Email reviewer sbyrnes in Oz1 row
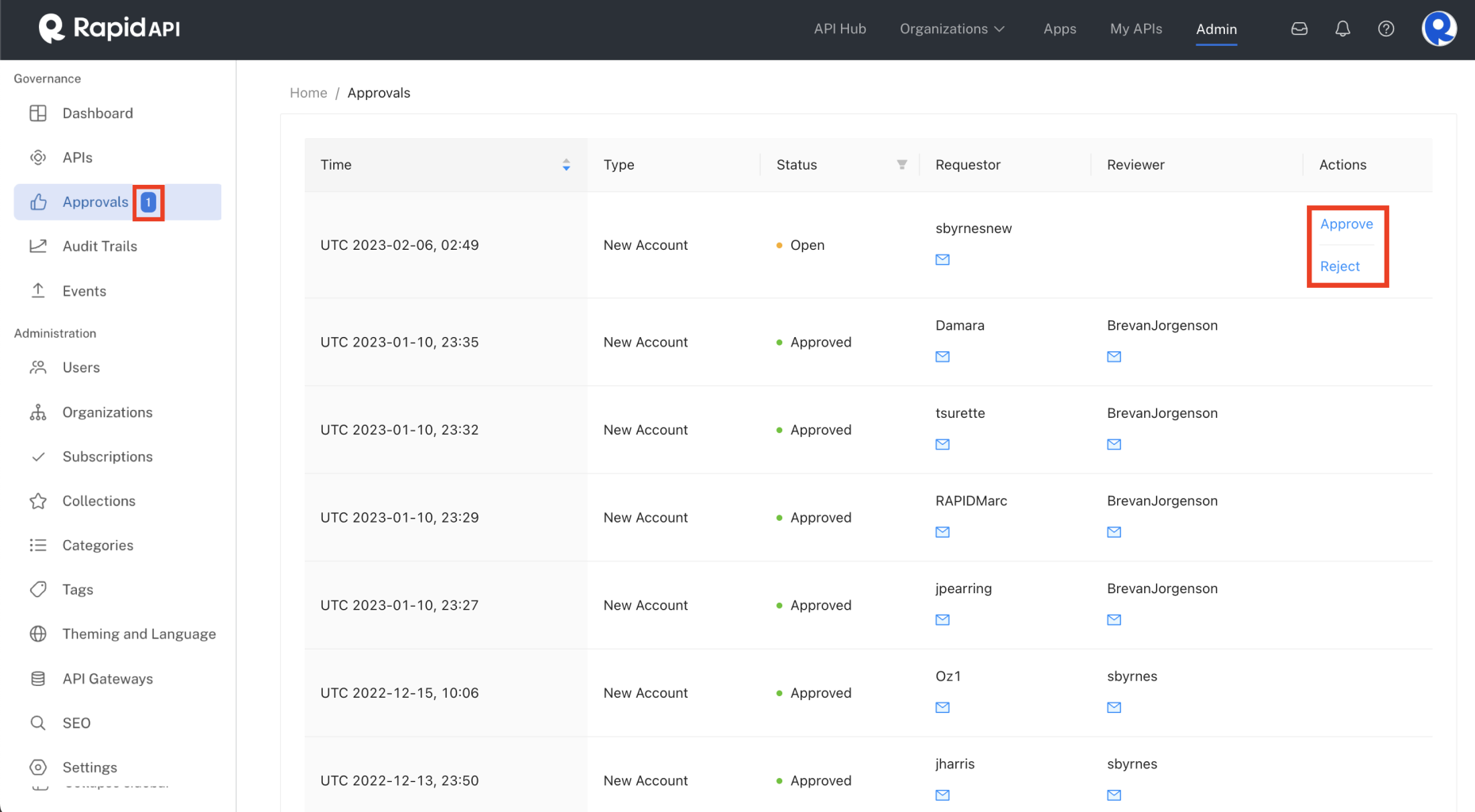The image size is (1475, 812). pyautogui.click(x=1114, y=707)
